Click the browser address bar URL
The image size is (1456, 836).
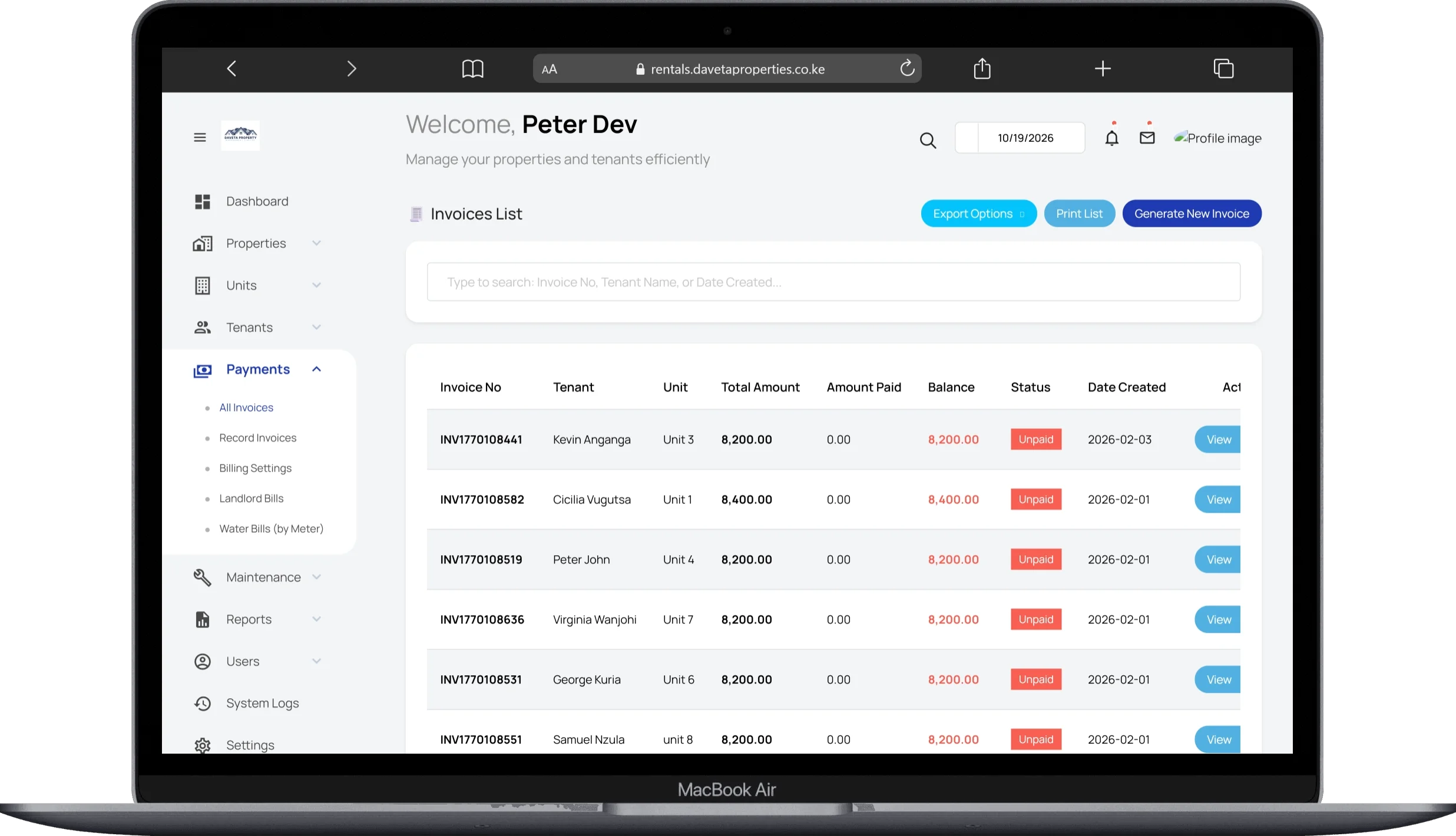click(737, 69)
